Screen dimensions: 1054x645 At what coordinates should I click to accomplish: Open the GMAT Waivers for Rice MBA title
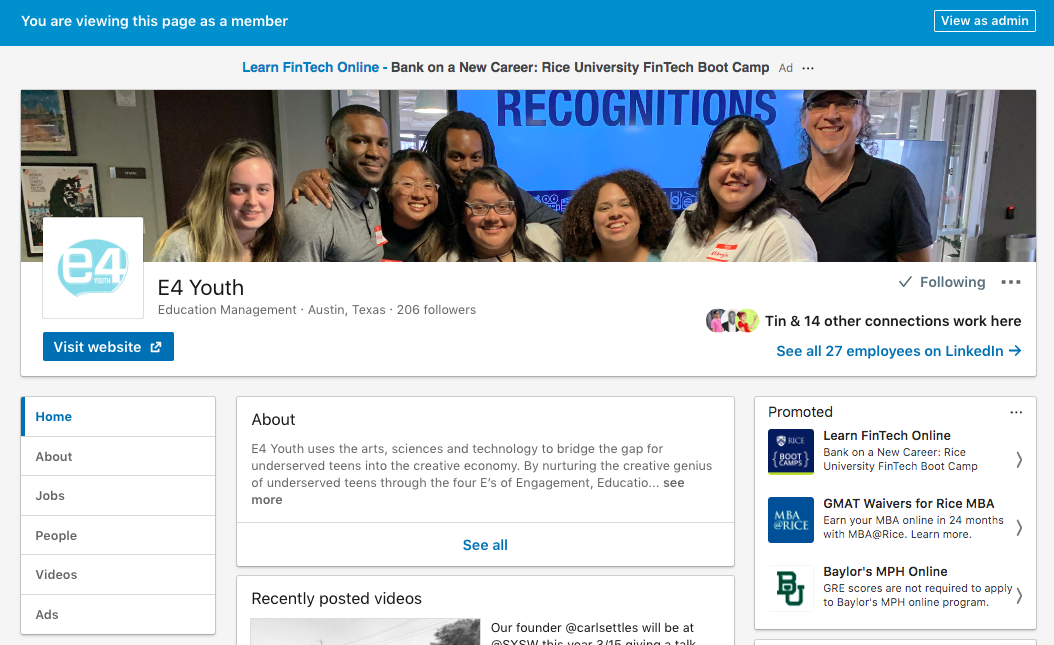(x=909, y=503)
